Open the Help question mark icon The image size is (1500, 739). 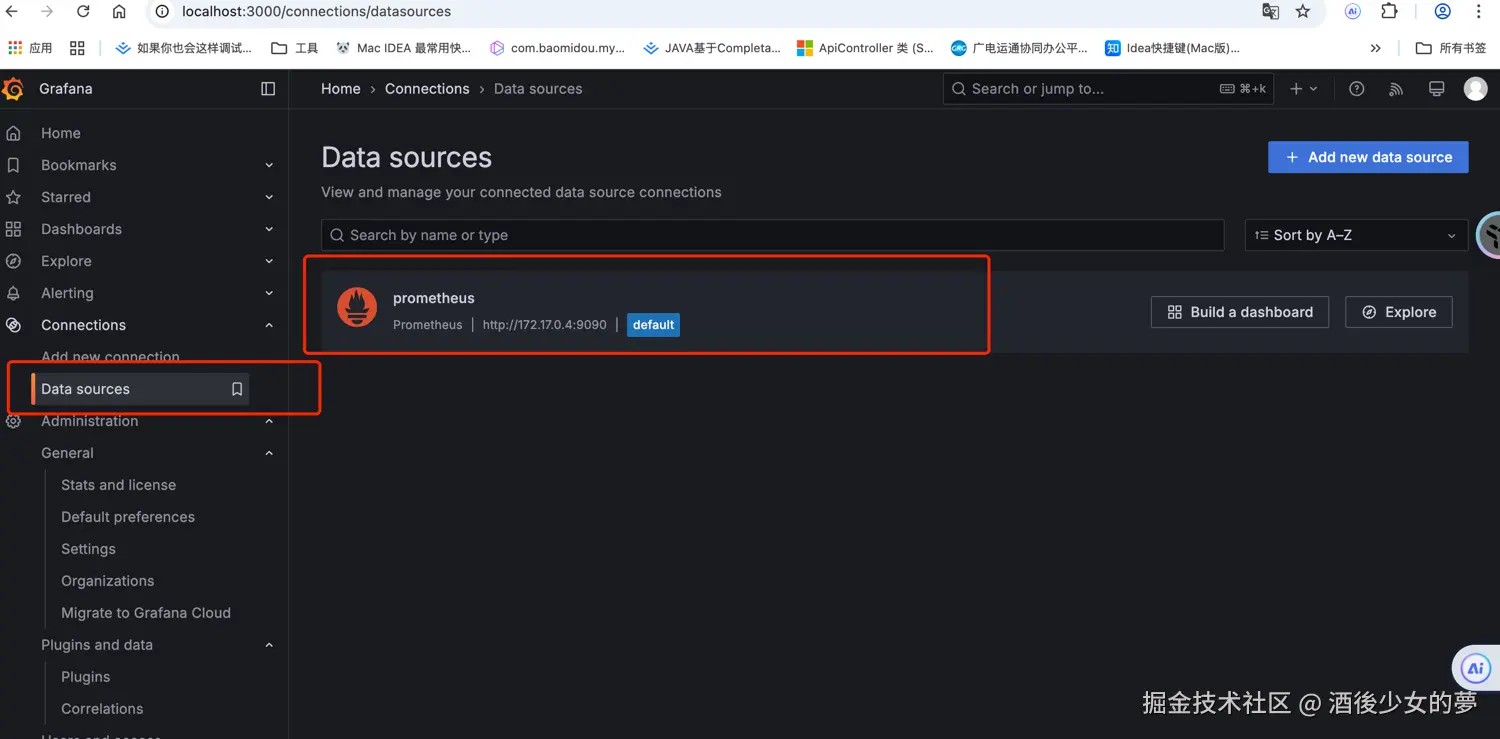coord(1357,89)
